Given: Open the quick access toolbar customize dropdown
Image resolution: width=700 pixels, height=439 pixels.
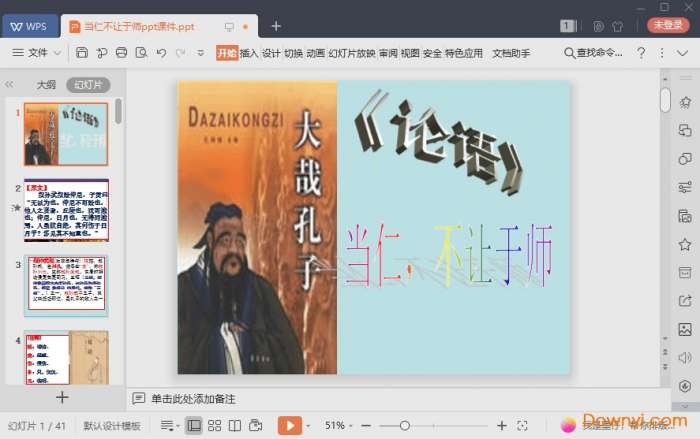Looking at the screenshot, I should (x=200, y=53).
